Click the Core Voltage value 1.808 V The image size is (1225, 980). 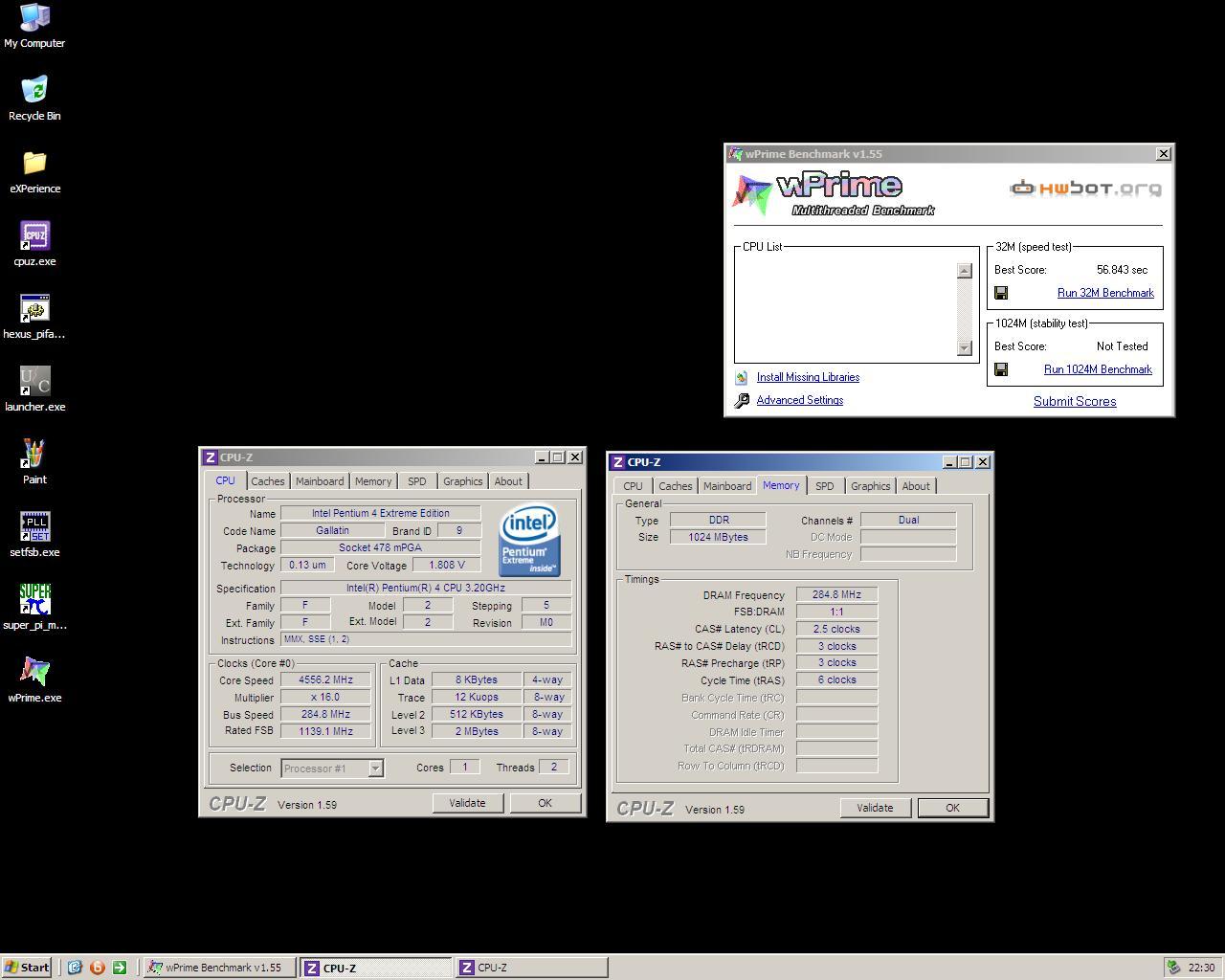[447, 566]
